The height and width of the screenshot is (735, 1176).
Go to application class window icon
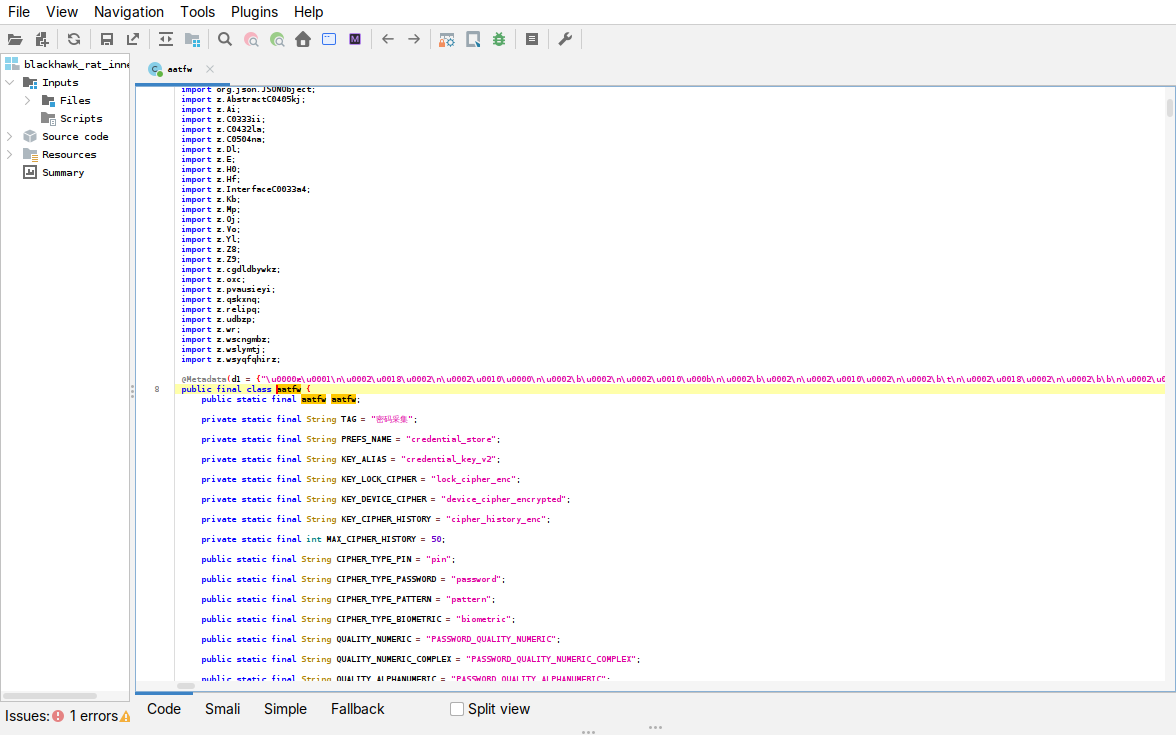point(329,40)
